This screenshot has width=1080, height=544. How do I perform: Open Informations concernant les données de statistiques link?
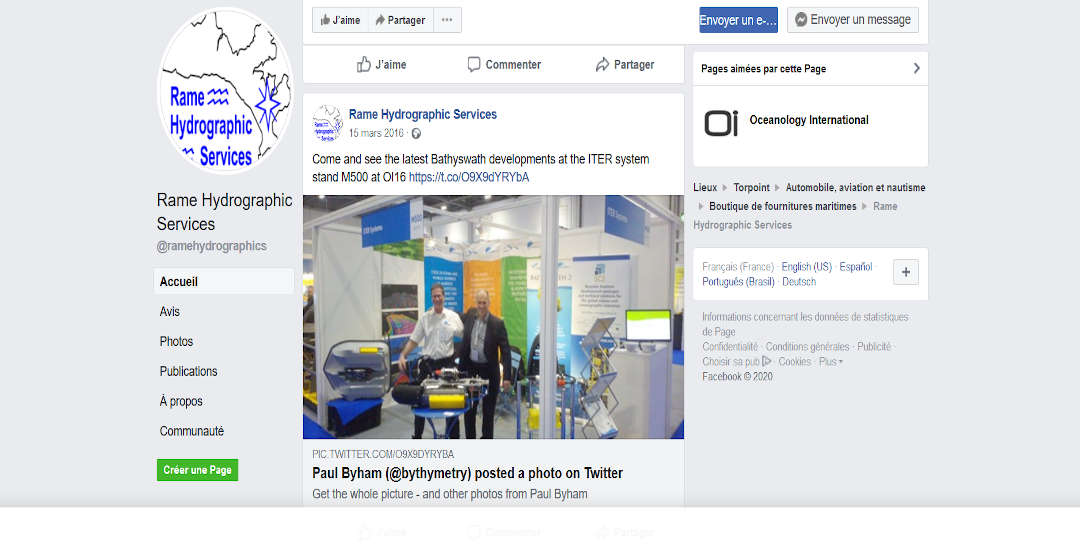pyautogui.click(x=805, y=324)
